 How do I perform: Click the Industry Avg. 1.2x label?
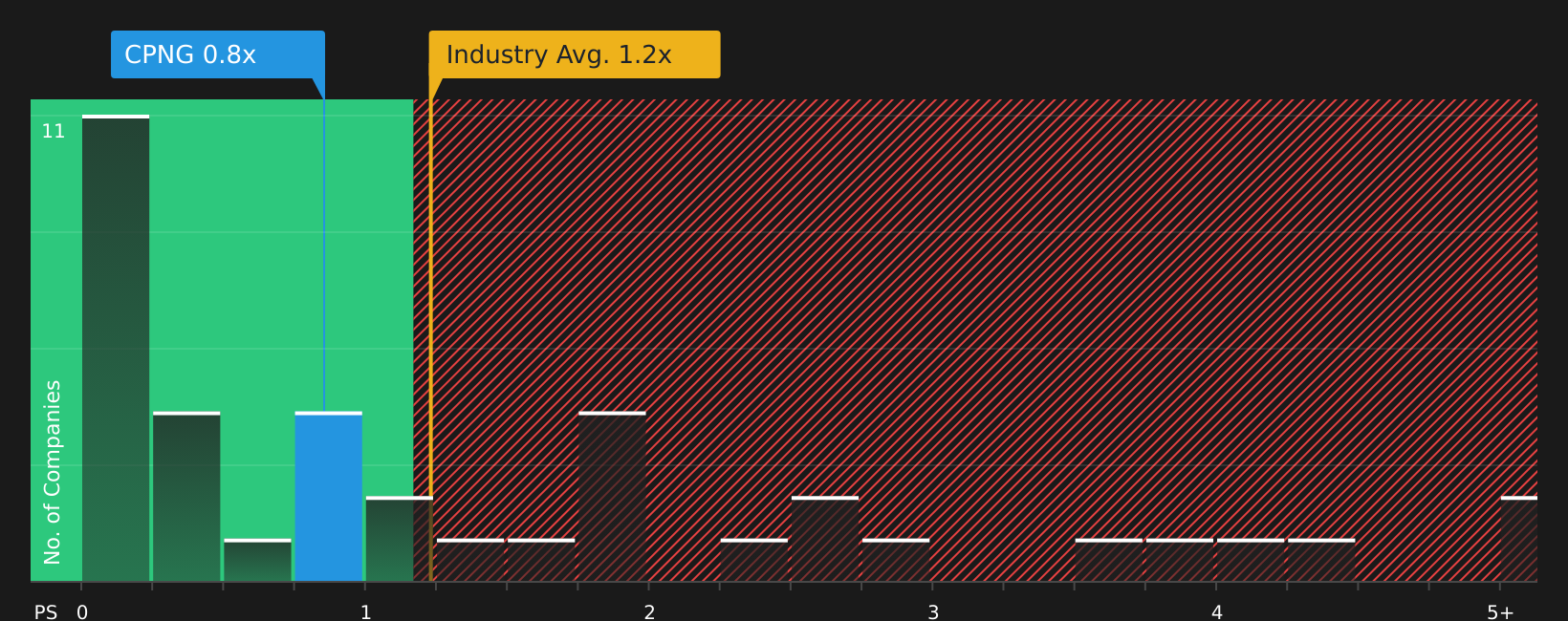point(575,54)
